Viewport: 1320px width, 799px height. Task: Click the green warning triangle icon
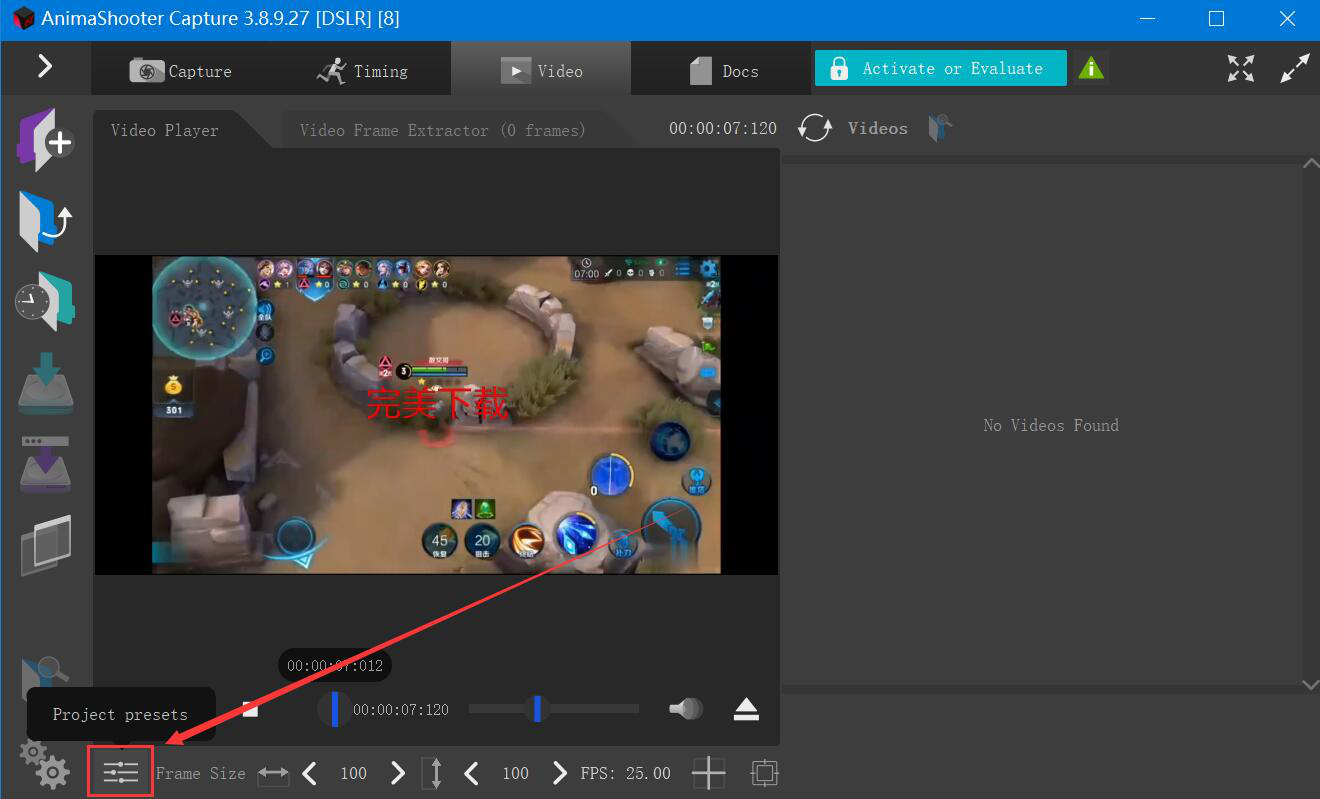[x=1091, y=68]
